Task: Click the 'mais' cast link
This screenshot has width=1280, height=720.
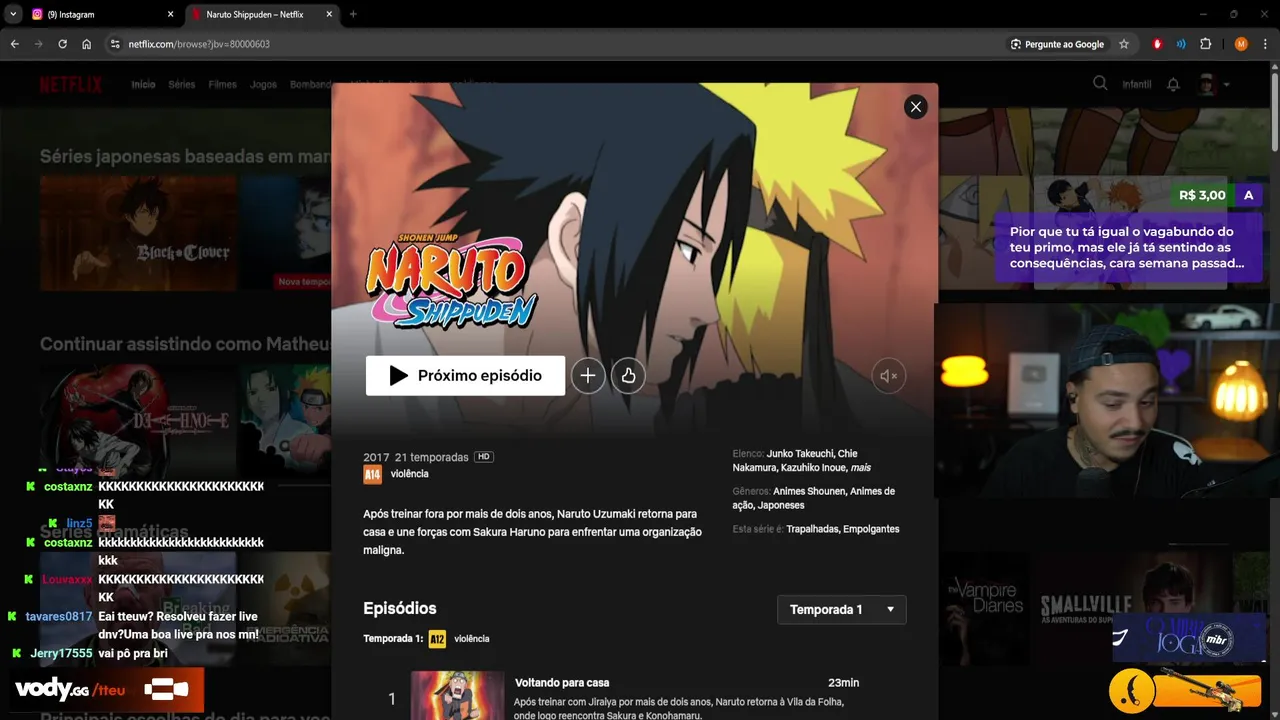Action: pyautogui.click(x=860, y=468)
